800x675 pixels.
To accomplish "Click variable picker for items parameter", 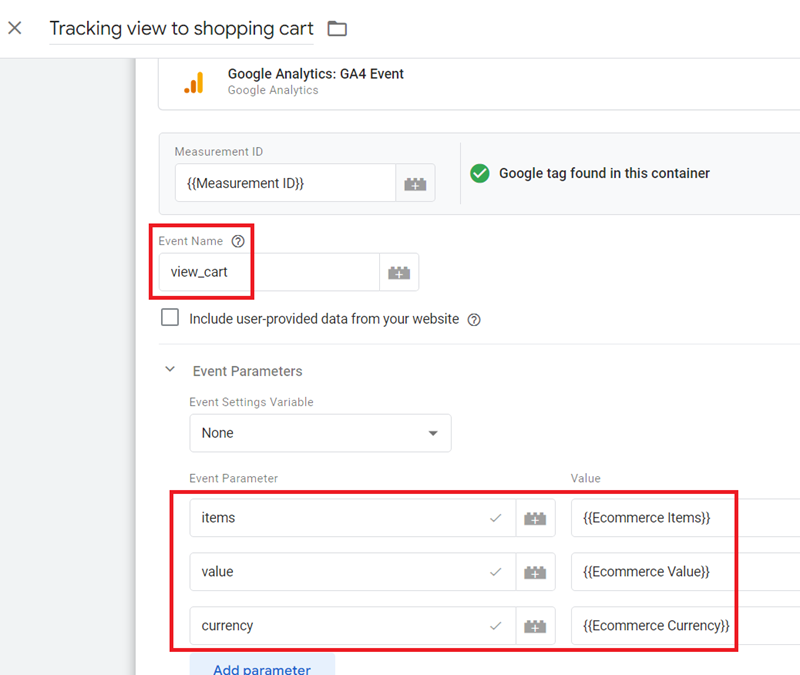I will 536,518.
